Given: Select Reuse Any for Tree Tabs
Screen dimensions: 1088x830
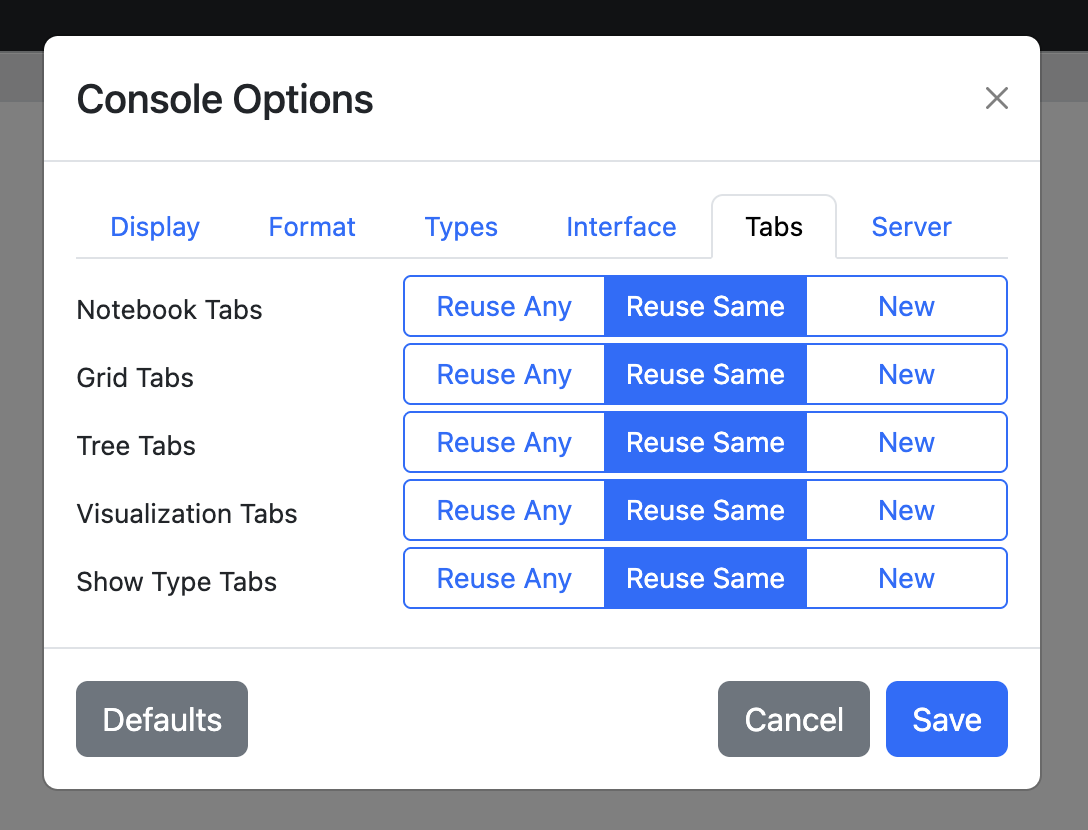Looking at the screenshot, I should [x=504, y=442].
